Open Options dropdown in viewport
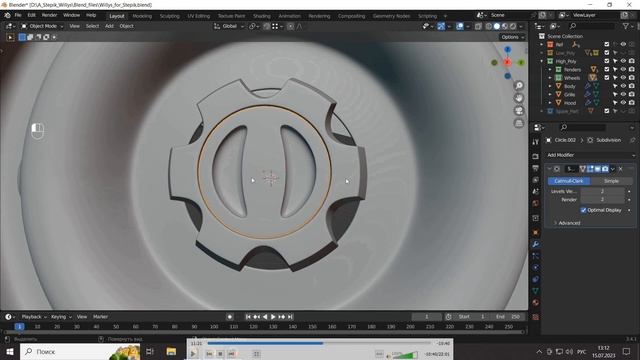The width and height of the screenshot is (640, 360). (513, 37)
